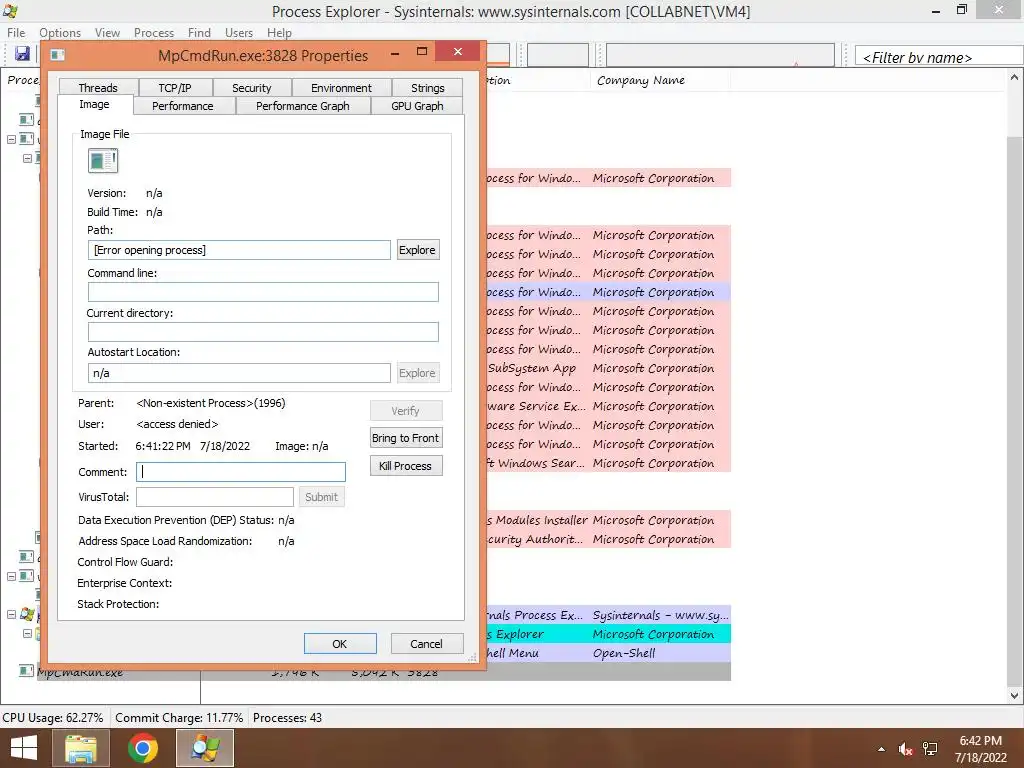The width and height of the screenshot is (1024, 768).
Task: Open File Explorer from the taskbar
Action: pyautogui.click(x=80, y=748)
